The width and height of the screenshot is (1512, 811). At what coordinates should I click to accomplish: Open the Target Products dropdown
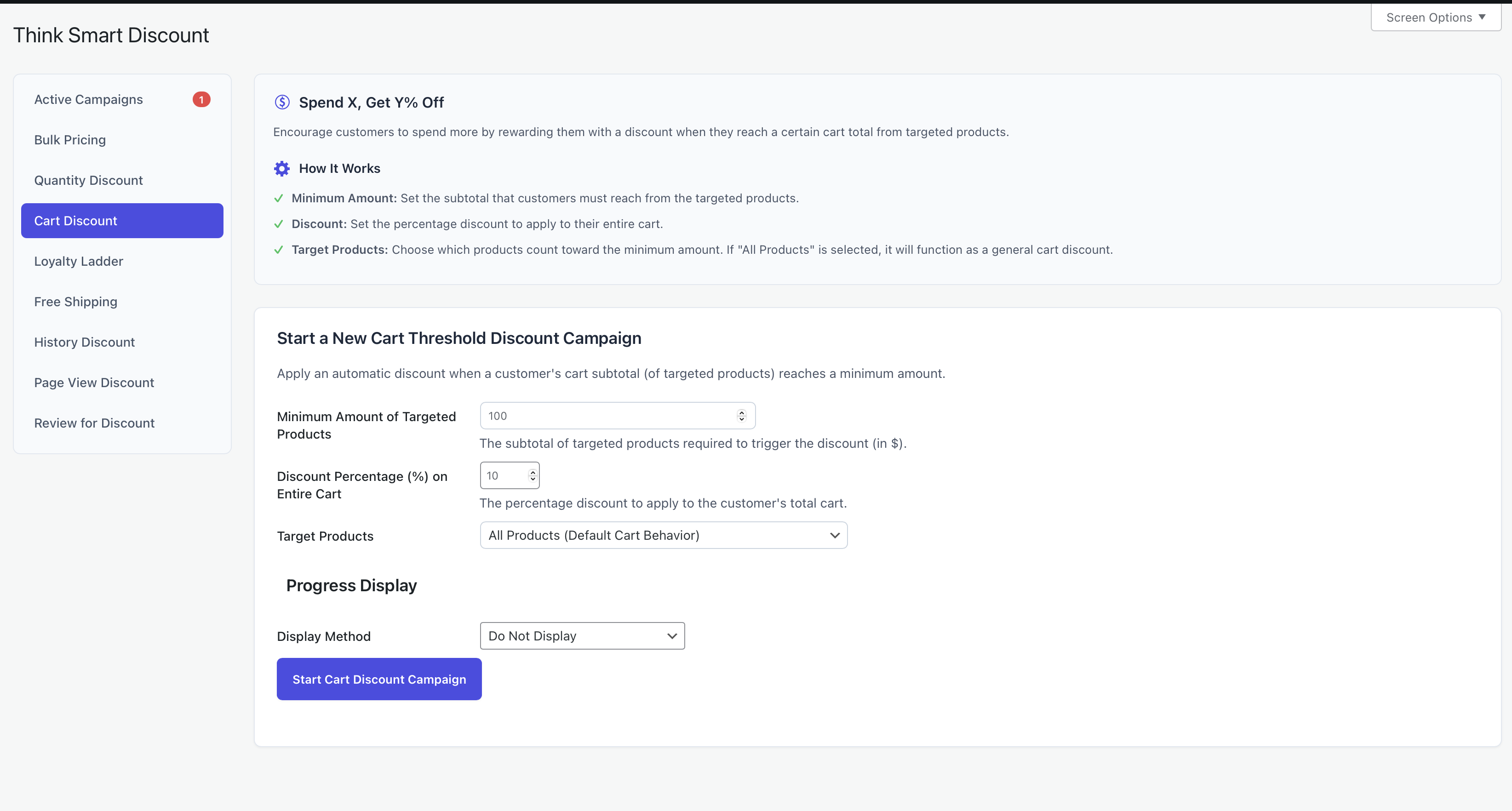click(663, 535)
